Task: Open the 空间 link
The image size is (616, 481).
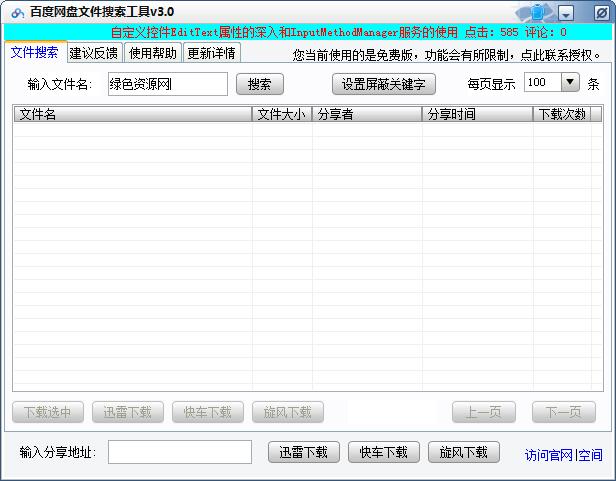Action: tap(590, 455)
